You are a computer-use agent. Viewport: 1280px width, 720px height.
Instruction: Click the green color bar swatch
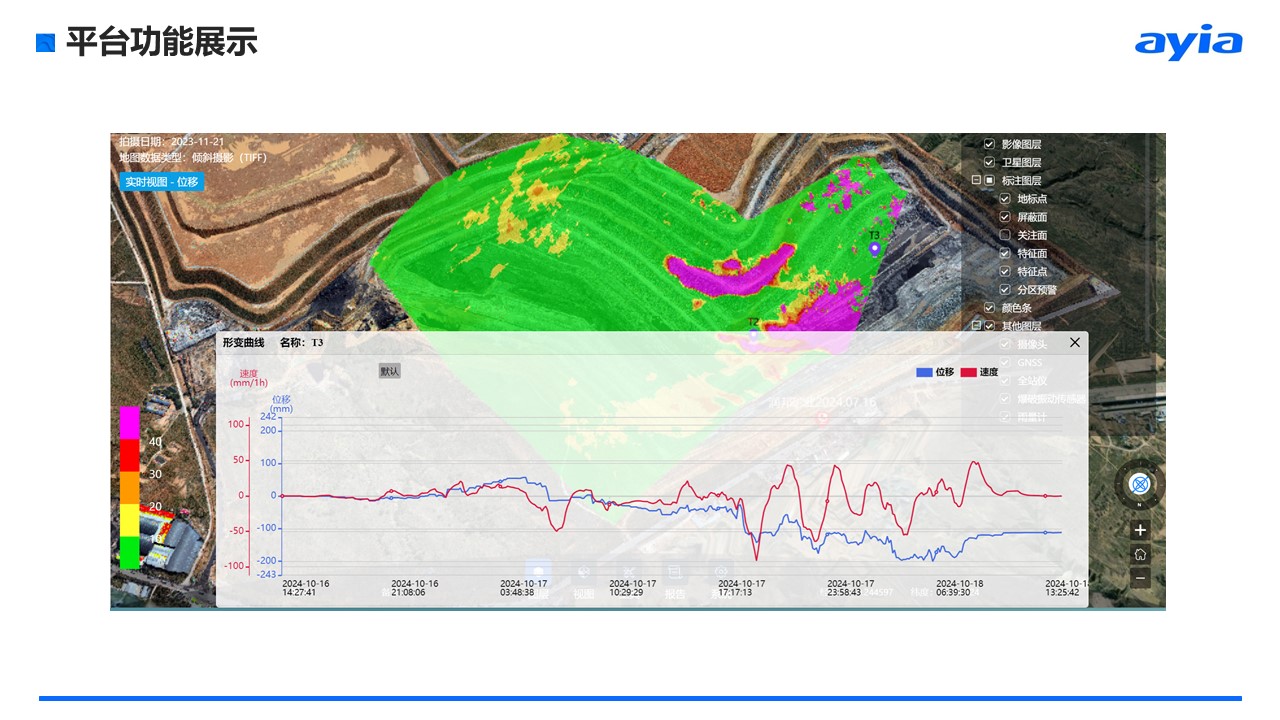(130, 552)
